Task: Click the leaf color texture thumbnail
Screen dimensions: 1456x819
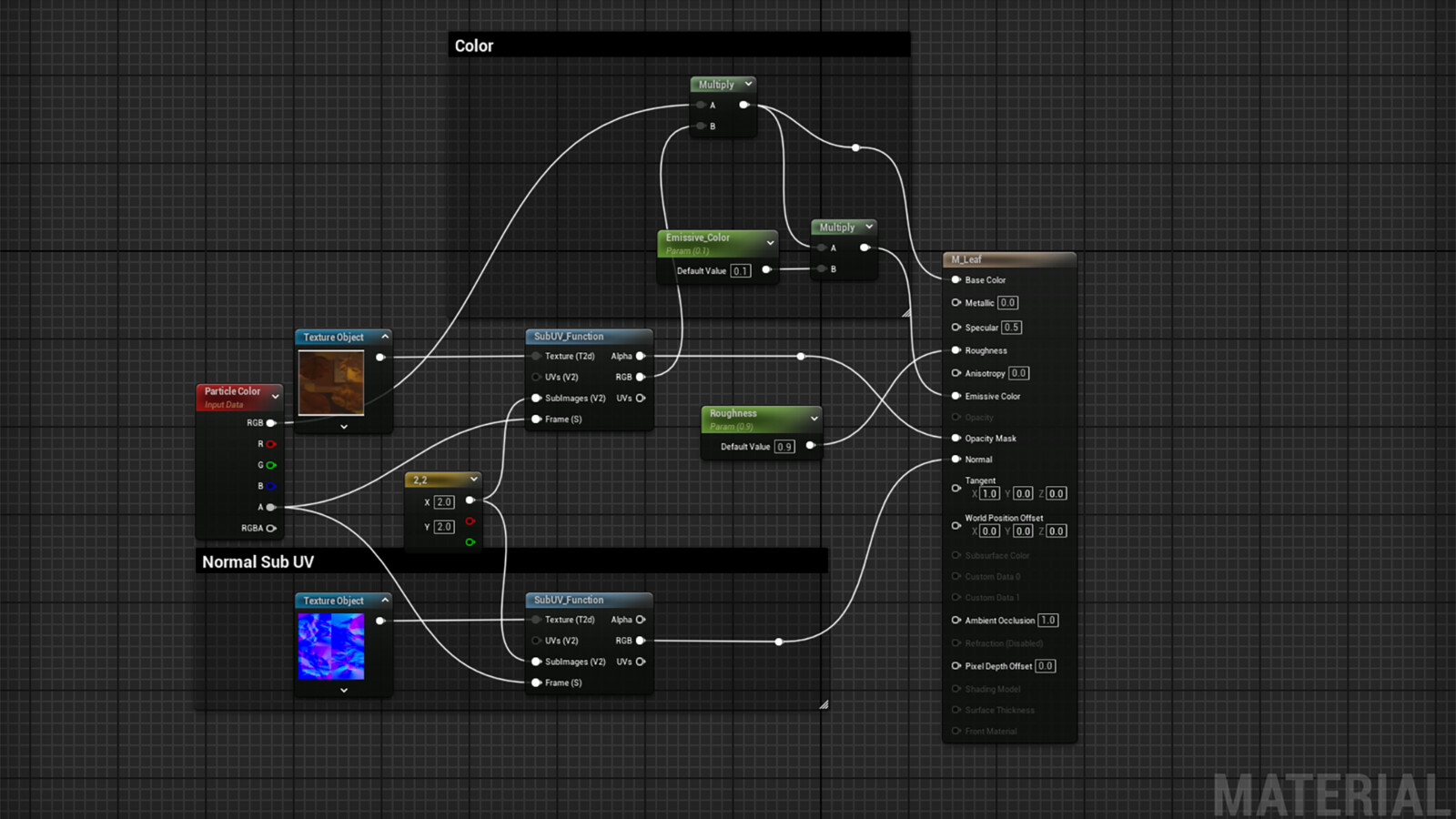Action: tap(331, 383)
